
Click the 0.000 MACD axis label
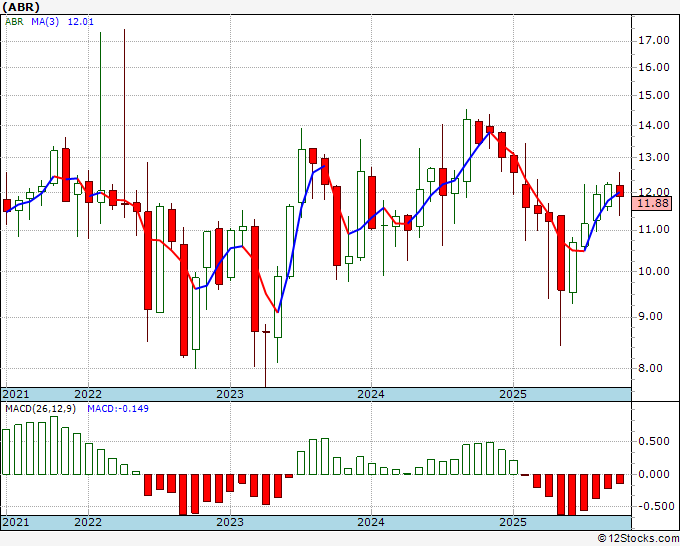pos(654,474)
